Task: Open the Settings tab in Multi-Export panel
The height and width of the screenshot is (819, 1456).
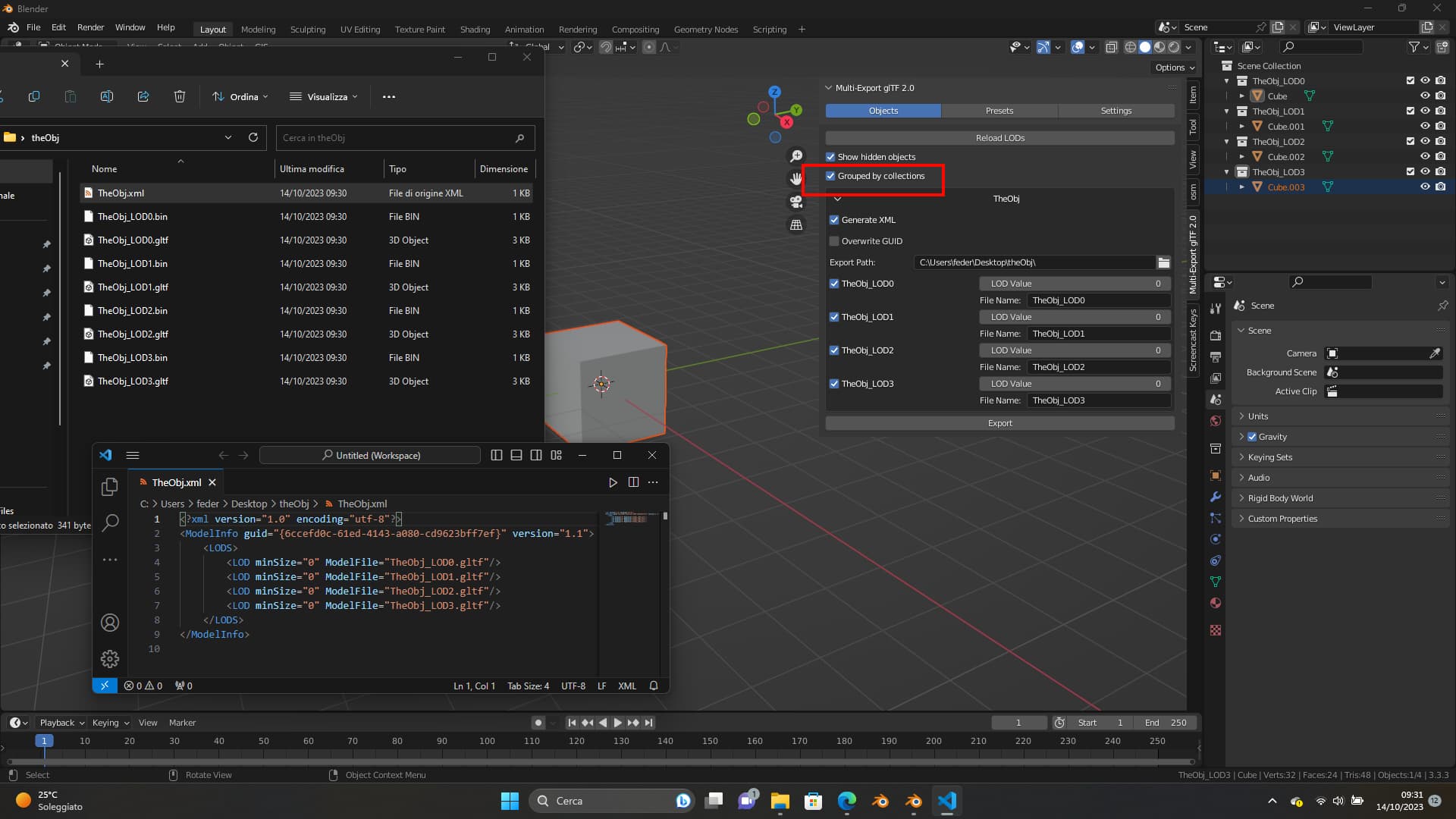Action: 1116,111
